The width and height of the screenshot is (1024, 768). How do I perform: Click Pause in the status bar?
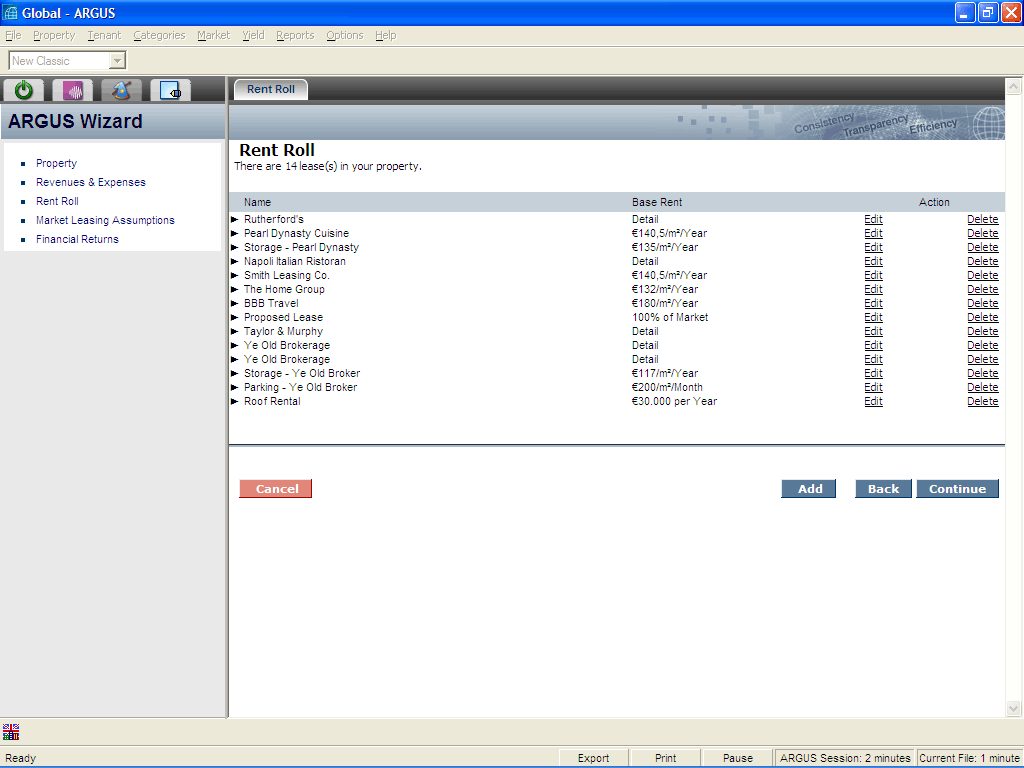click(x=738, y=758)
